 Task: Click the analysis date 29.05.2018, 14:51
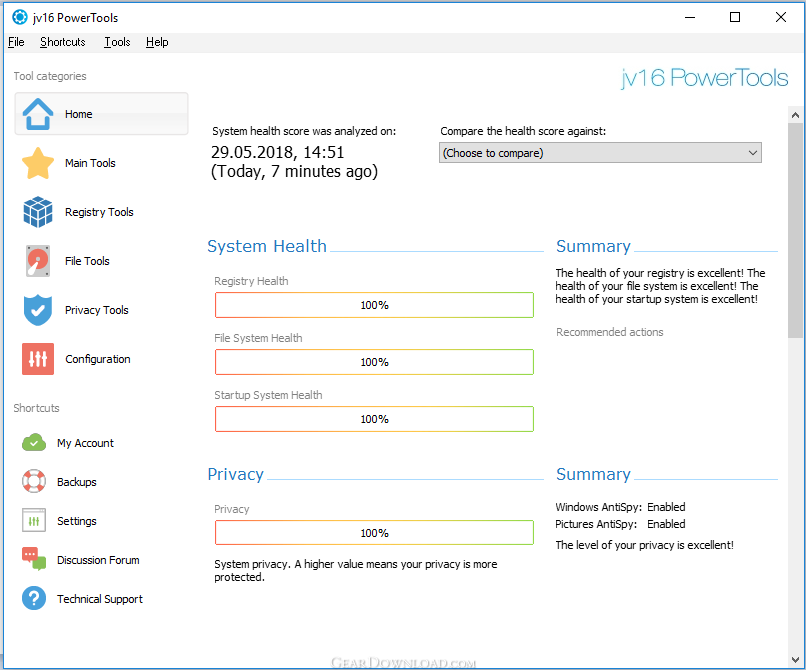coord(278,152)
